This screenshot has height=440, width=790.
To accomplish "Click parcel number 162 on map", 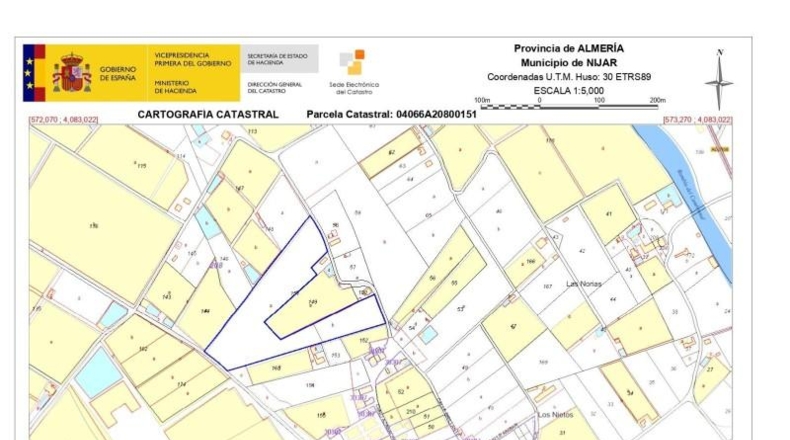I will [143, 349].
